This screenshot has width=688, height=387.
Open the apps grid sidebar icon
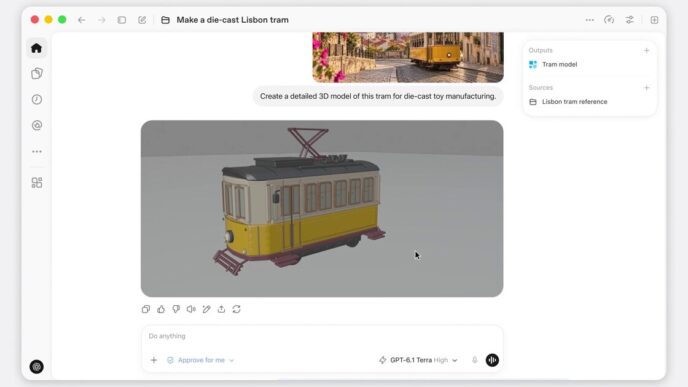tap(37, 183)
